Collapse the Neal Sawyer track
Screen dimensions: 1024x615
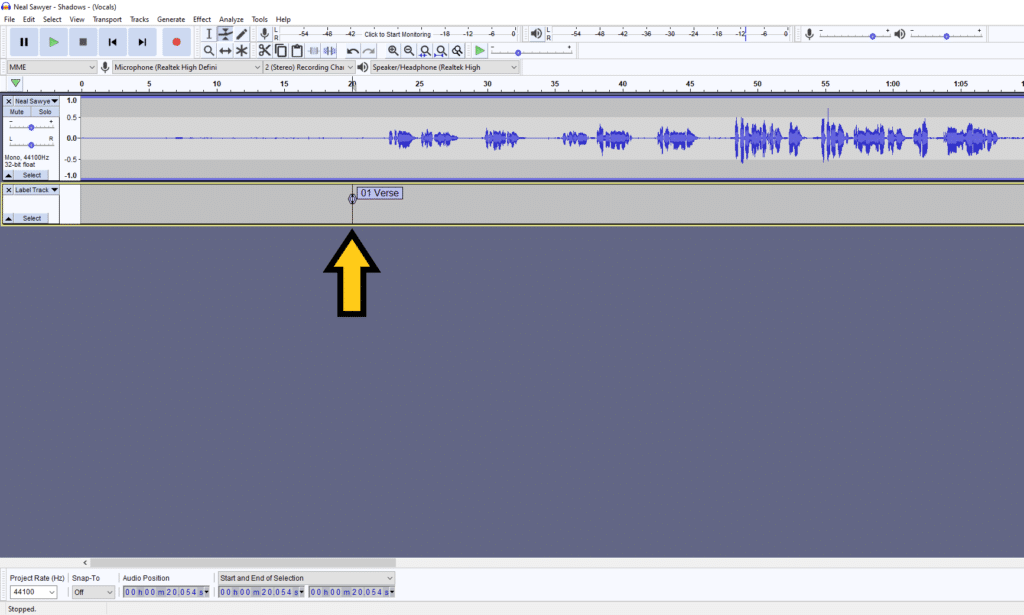coord(7,174)
